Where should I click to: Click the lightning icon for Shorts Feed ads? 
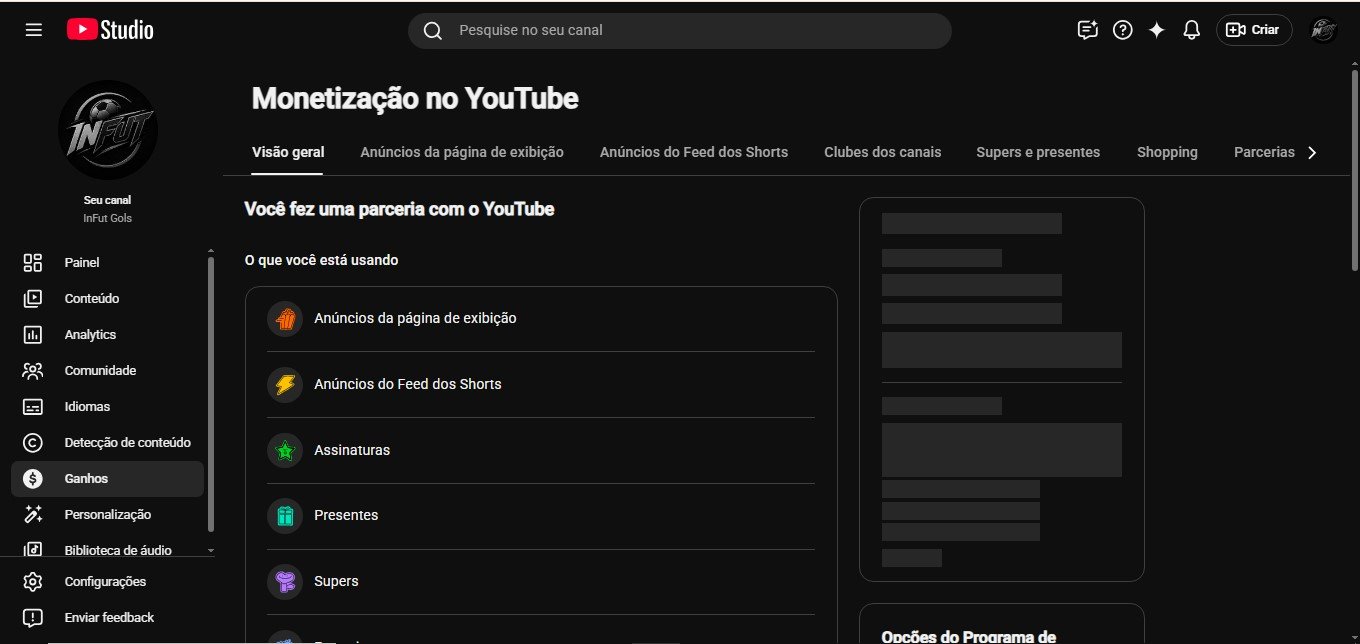click(x=285, y=384)
